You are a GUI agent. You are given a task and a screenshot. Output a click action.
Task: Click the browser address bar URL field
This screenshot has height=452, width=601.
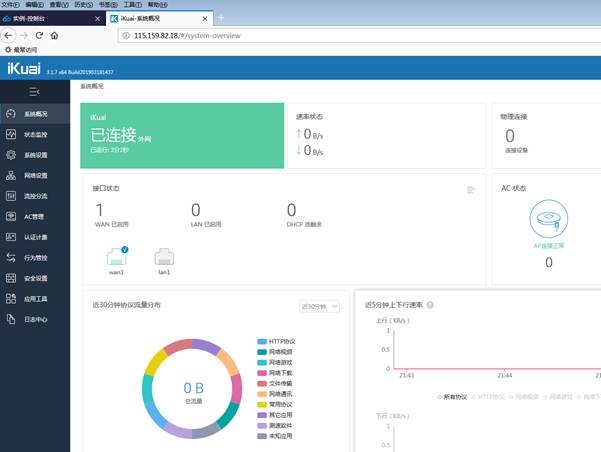300,35
